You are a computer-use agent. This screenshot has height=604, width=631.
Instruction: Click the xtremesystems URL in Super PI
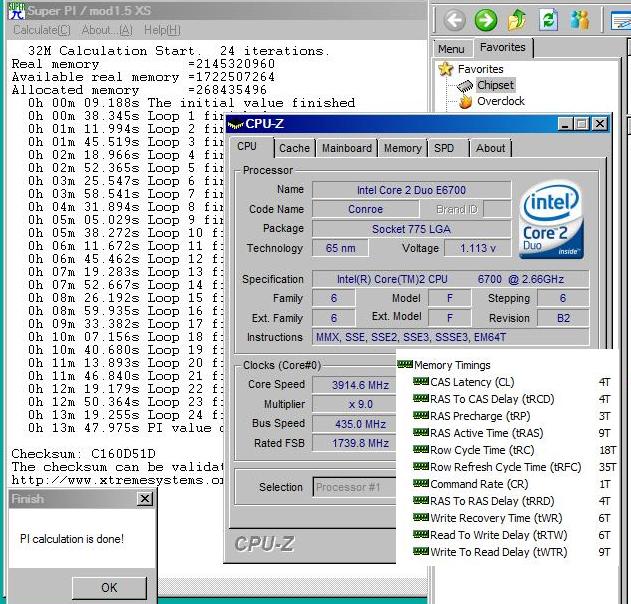click(x=117, y=480)
